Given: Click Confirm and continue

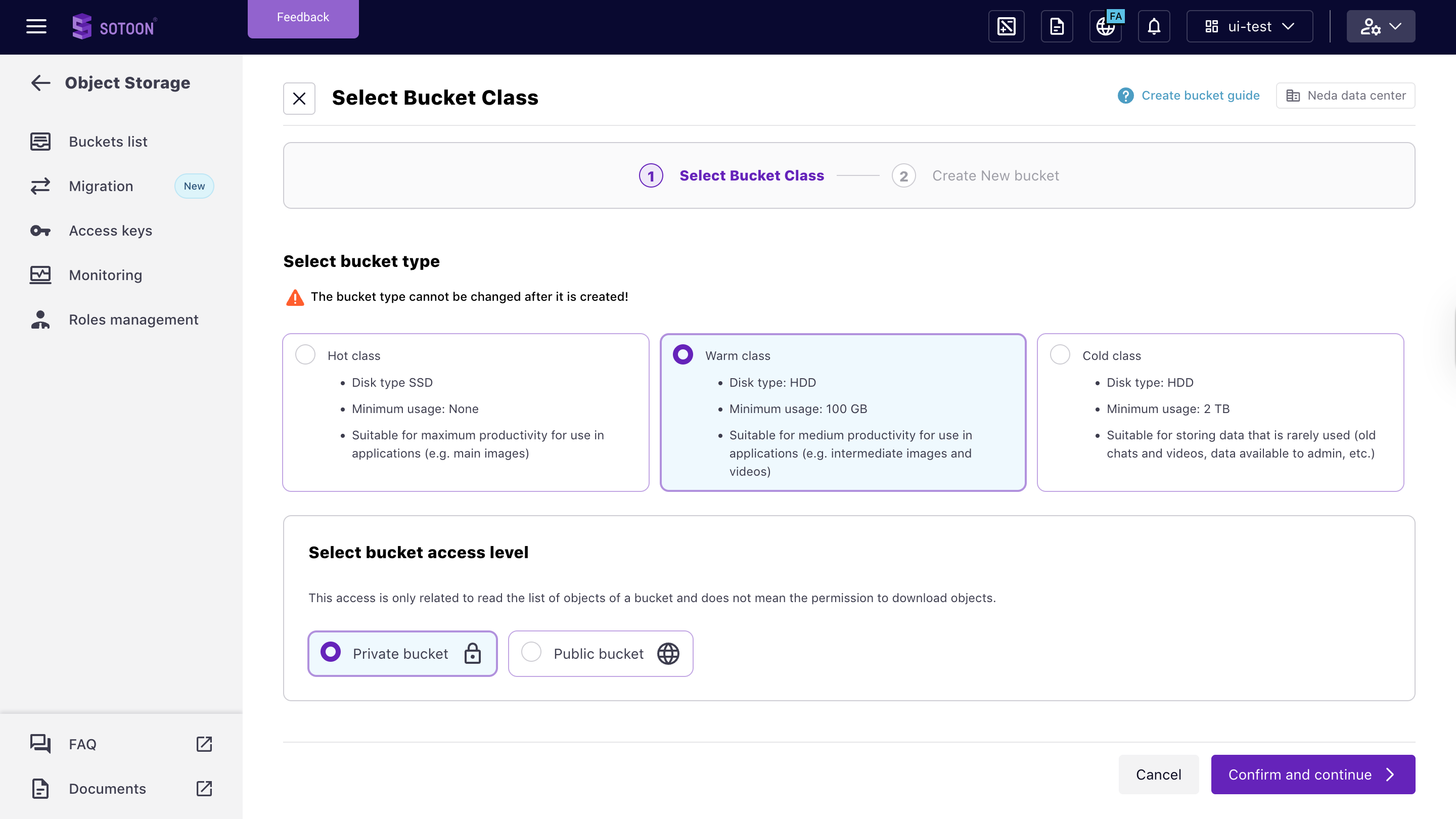Looking at the screenshot, I should (x=1312, y=775).
